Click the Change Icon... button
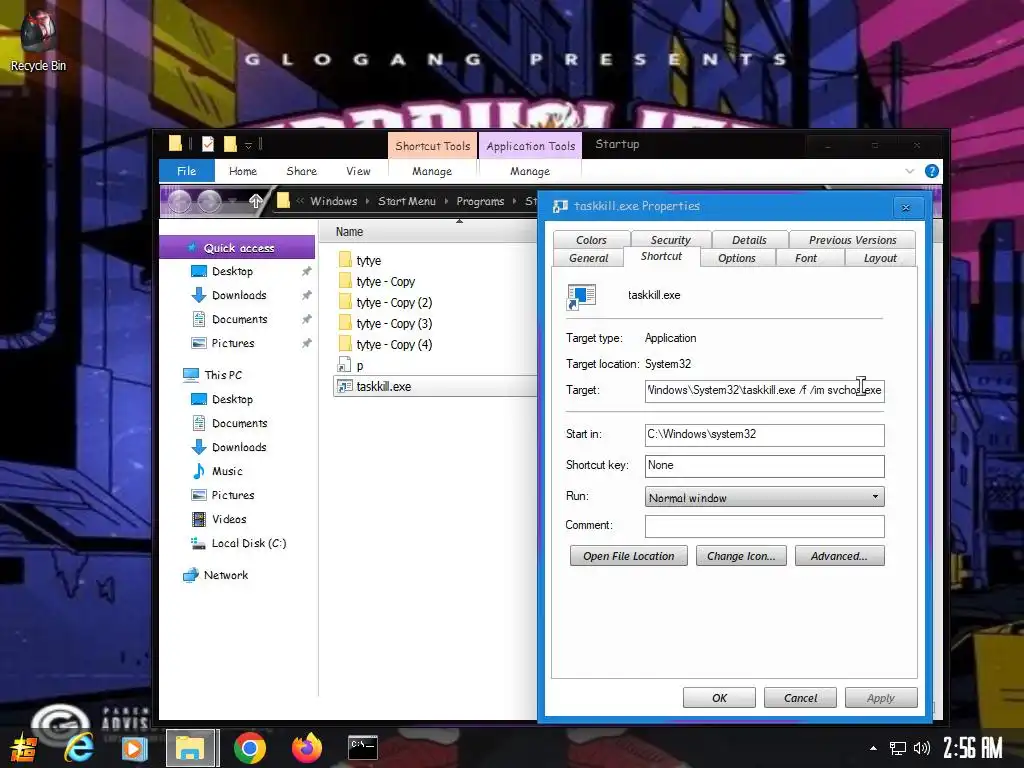 741,556
